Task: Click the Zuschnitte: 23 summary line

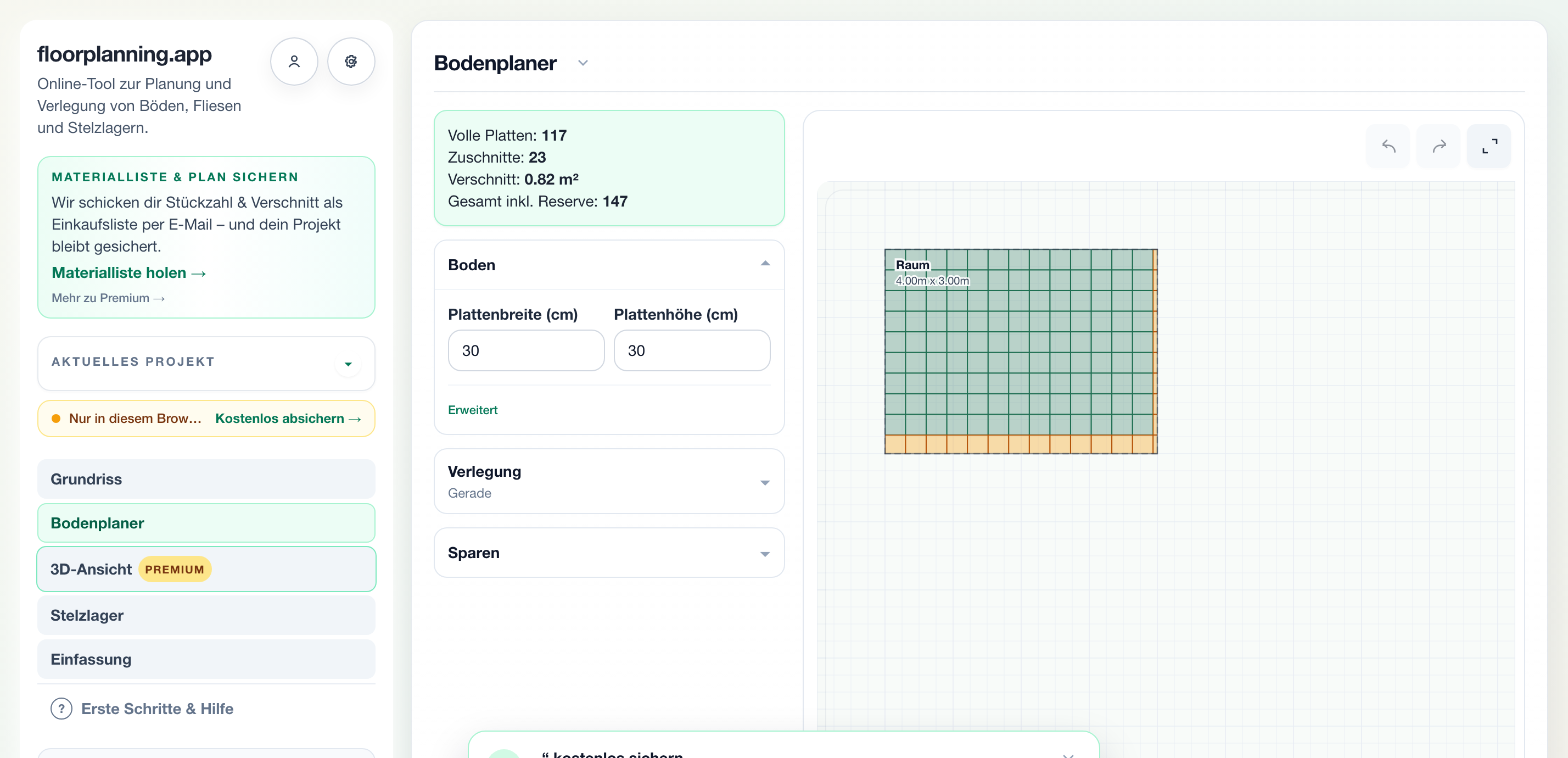Action: tap(497, 157)
